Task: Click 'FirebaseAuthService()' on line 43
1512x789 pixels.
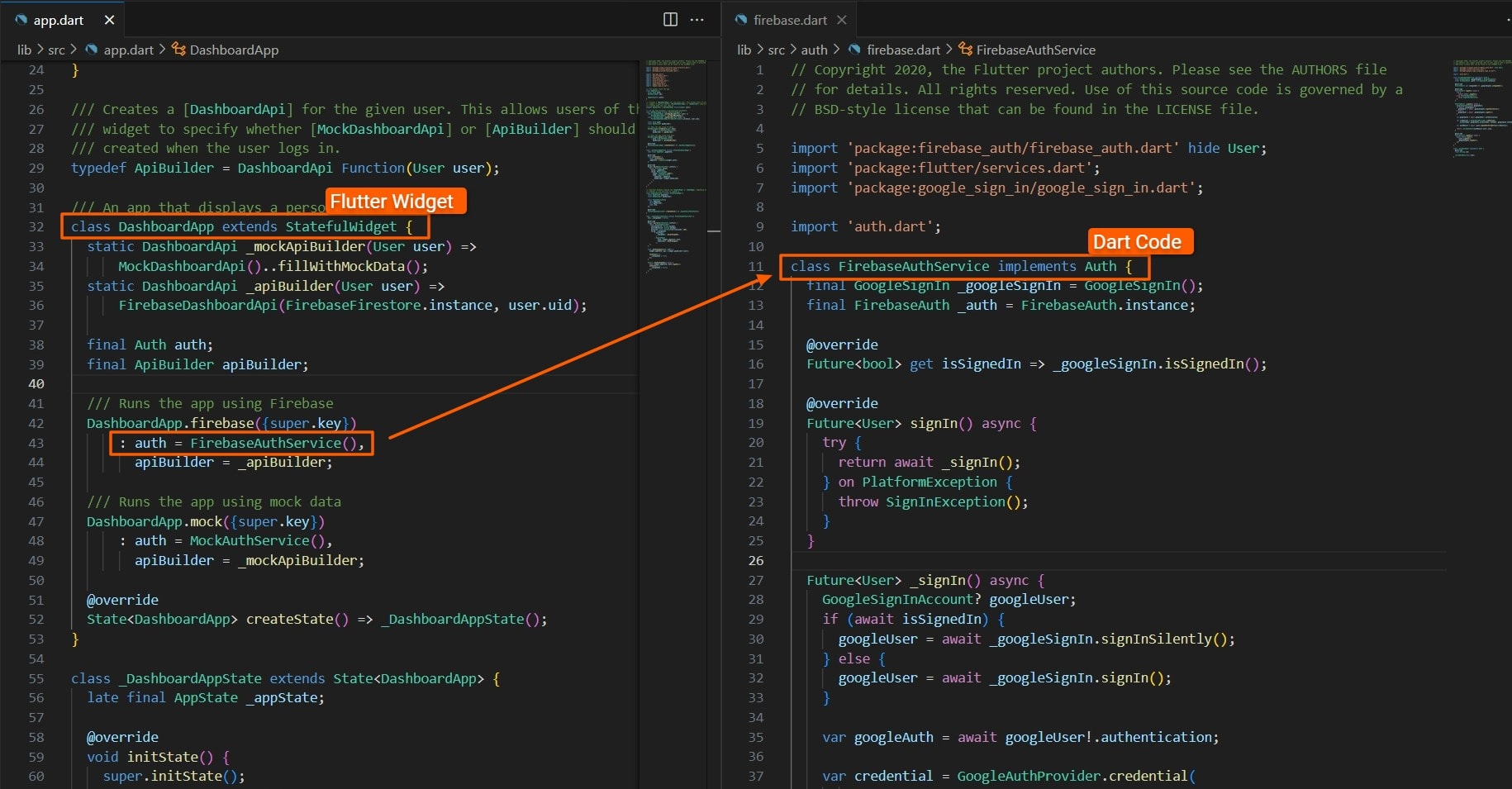Action: coord(273,443)
